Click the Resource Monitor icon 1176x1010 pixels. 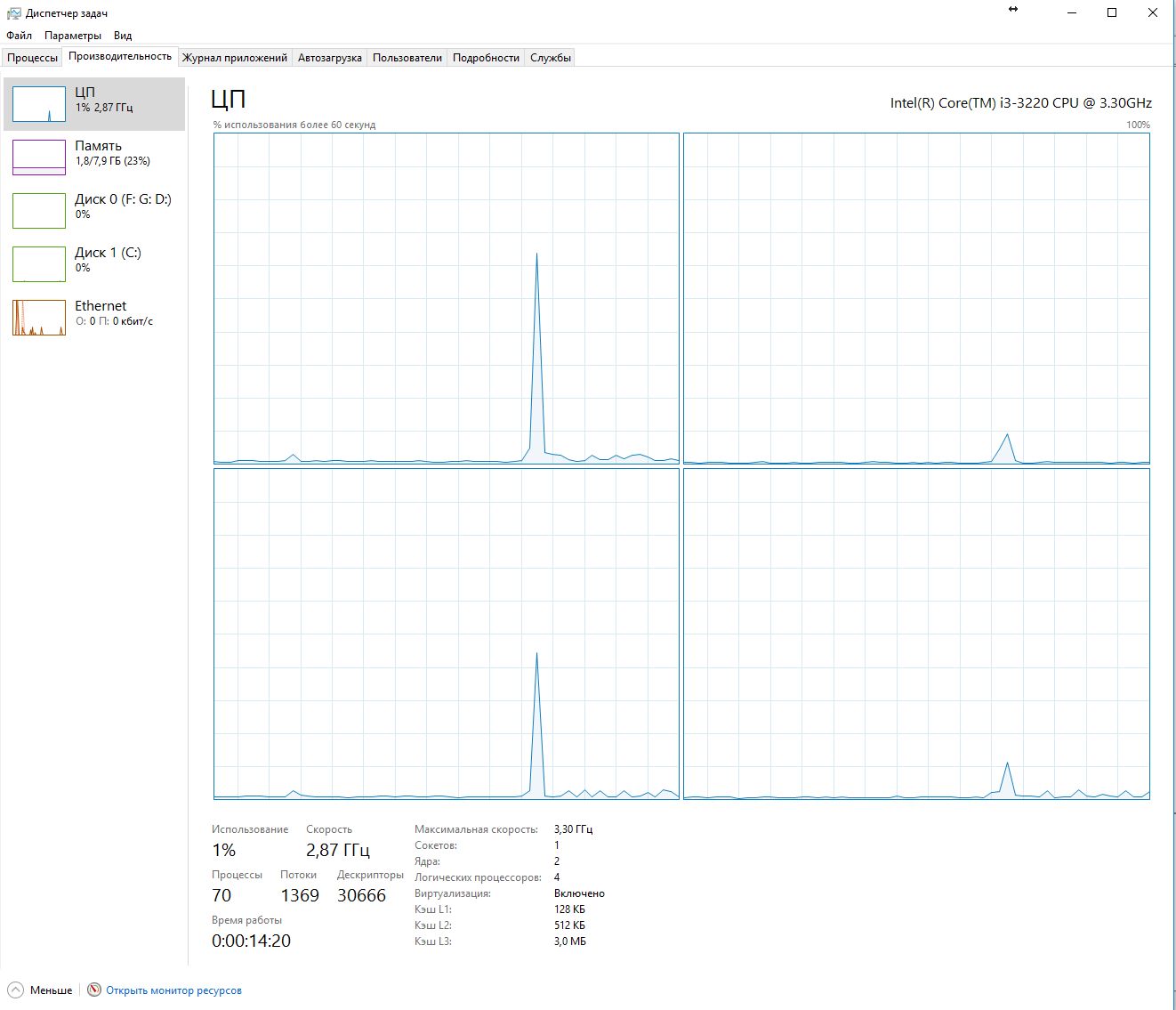(94, 990)
